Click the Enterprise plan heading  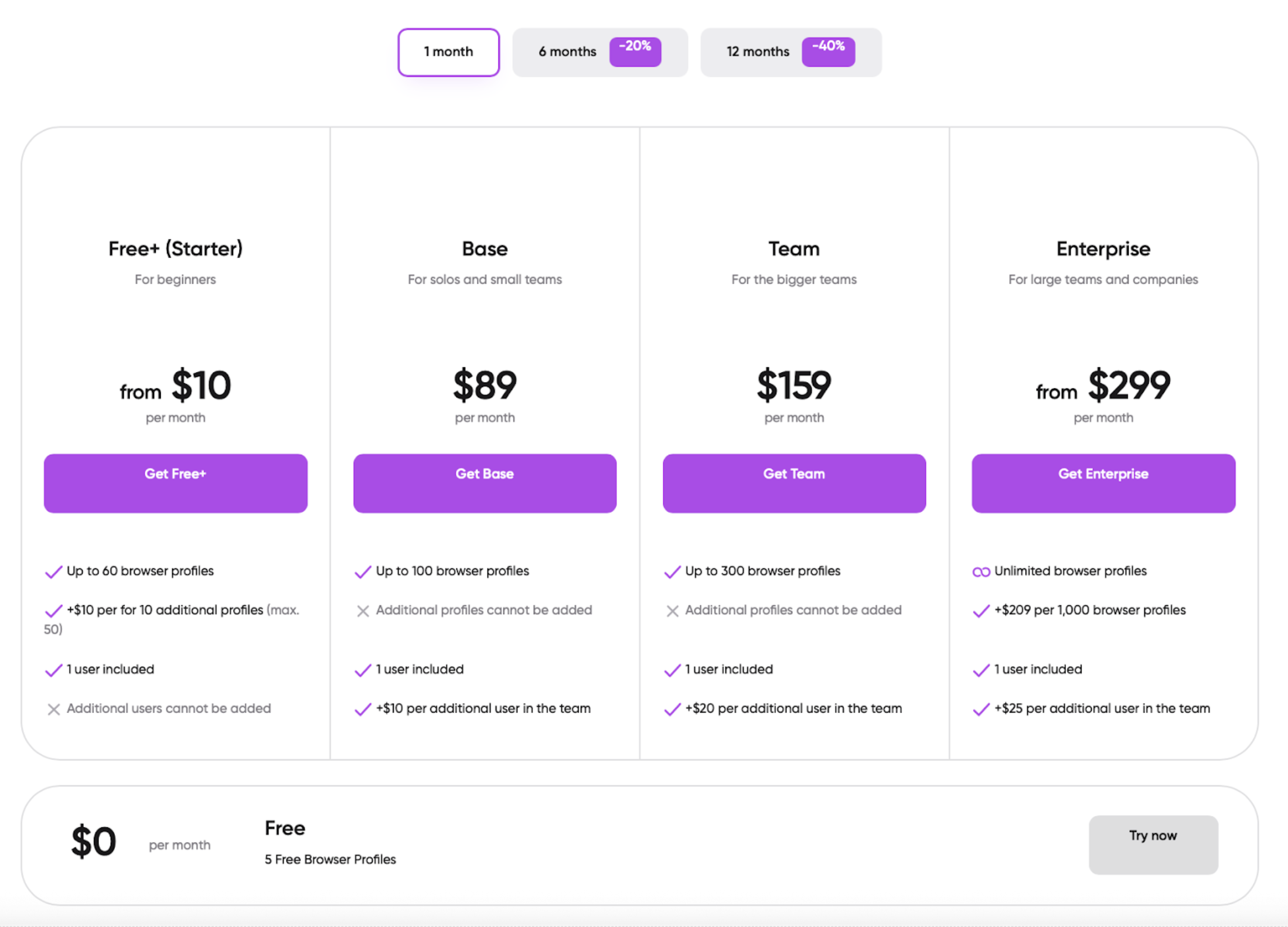pyautogui.click(x=1103, y=249)
